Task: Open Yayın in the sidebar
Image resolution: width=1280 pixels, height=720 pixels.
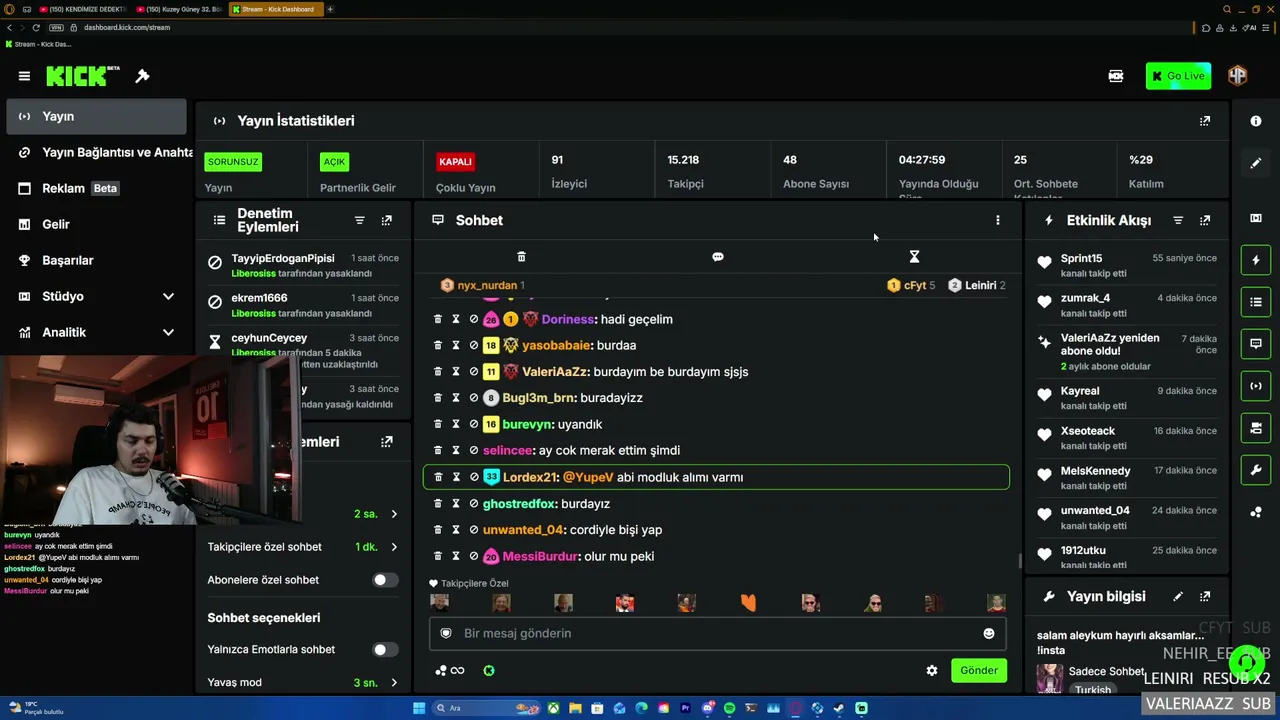Action: (97, 116)
